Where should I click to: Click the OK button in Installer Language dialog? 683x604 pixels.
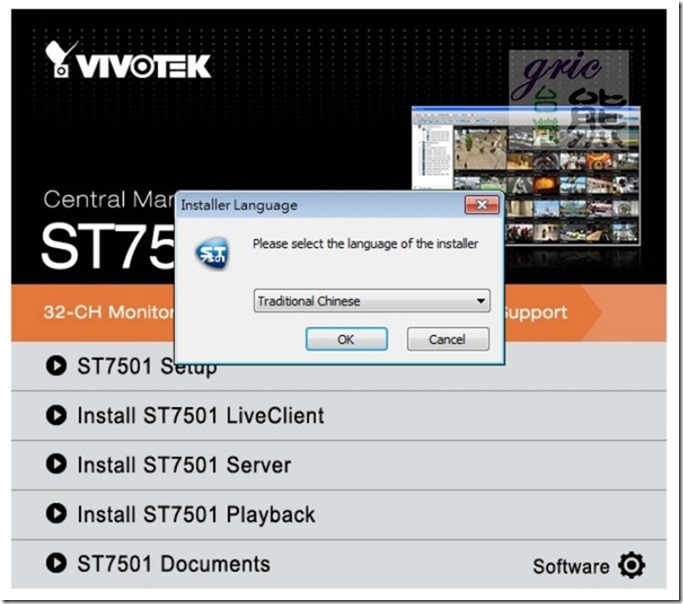(x=346, y=339)
